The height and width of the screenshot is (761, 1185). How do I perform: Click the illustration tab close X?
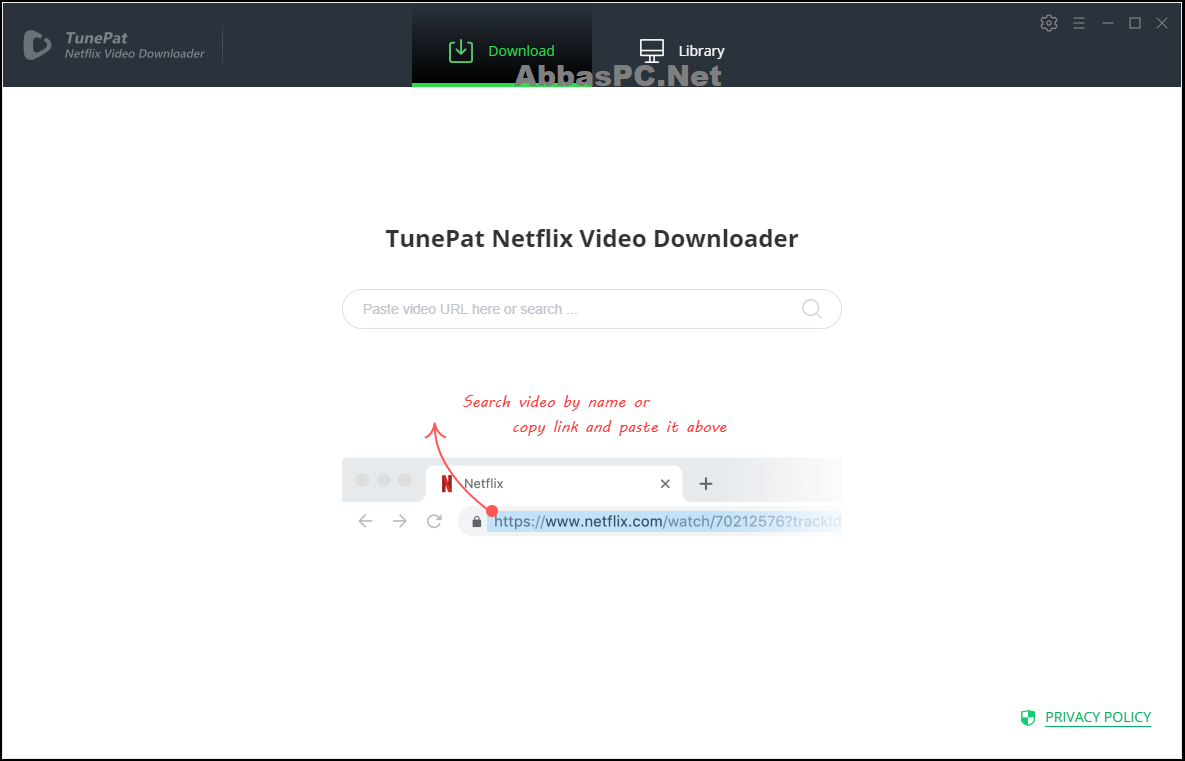click(665, 484)
